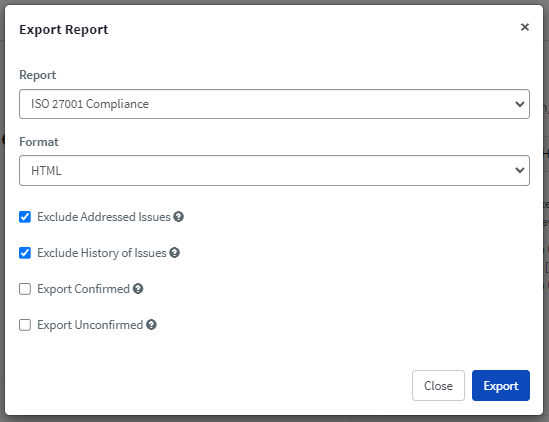The height and width of the screenshot is (422, 549).
Task: Open the ISO 27001 Compliance report dropdown
Action: point(274,104)
